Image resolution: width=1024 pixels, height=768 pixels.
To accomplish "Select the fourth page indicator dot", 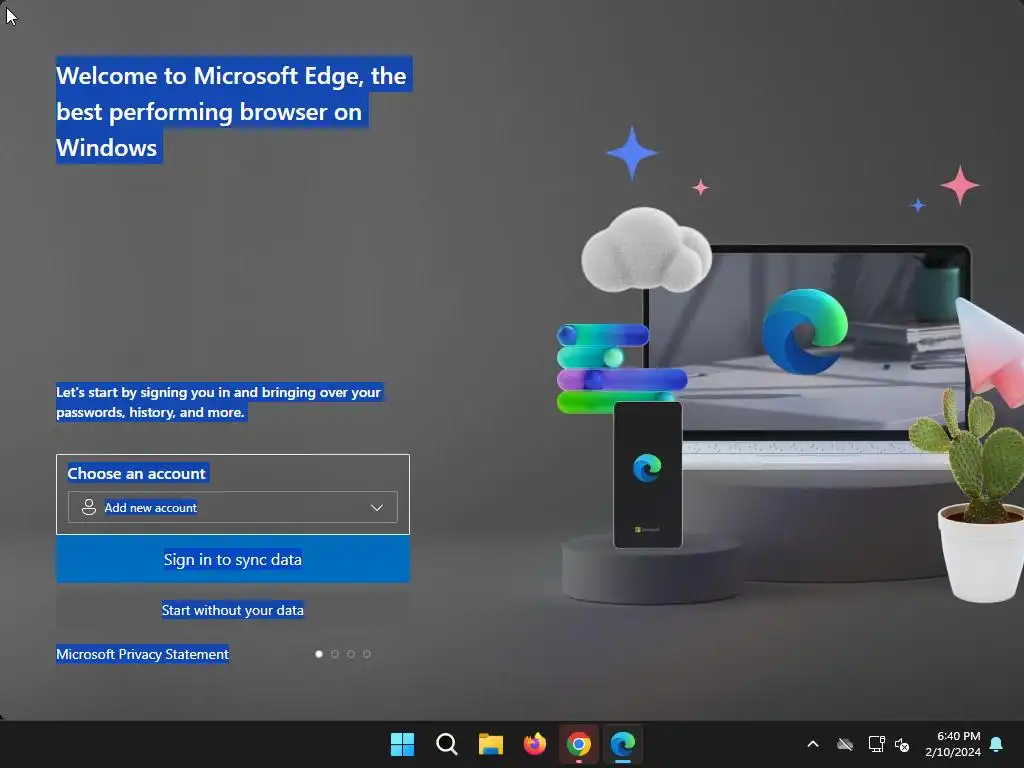I will pos(367,654).
